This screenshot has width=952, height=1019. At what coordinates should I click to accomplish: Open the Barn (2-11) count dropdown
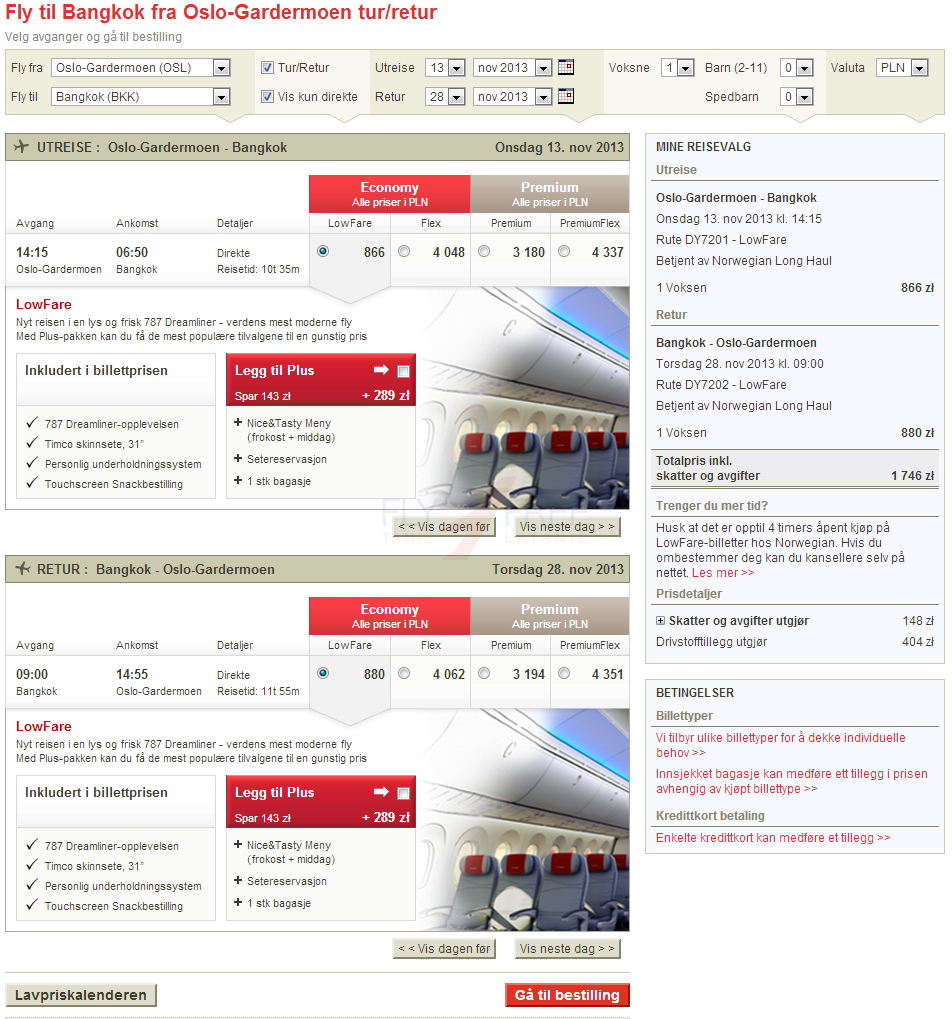point(797,68)
